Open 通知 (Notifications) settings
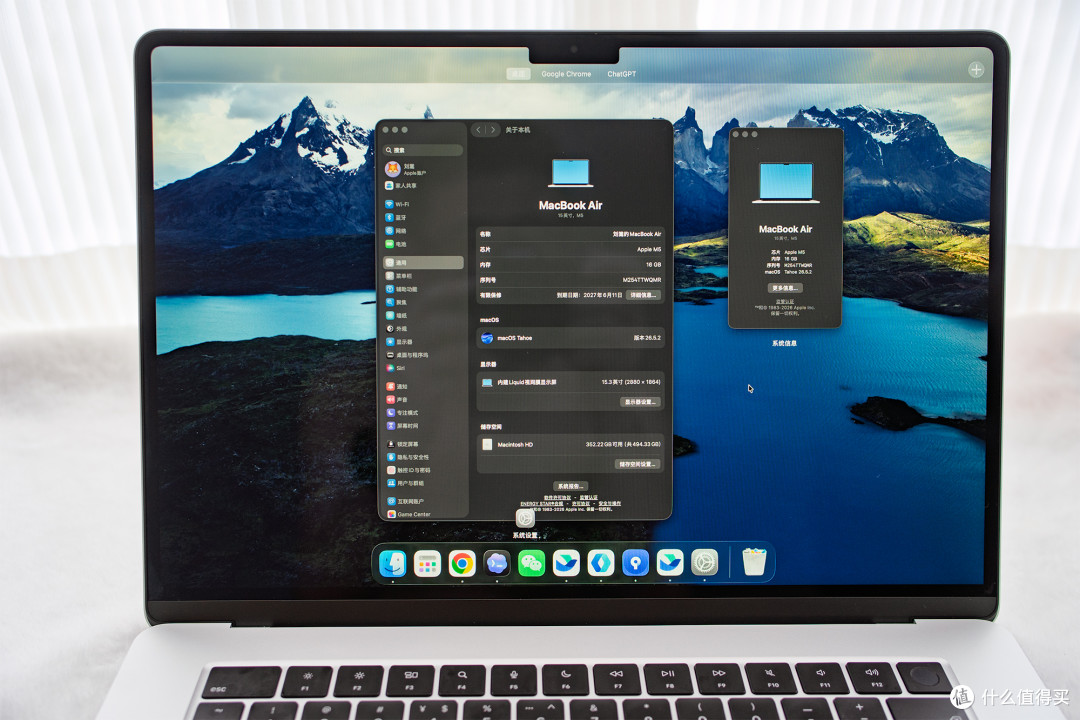 397,387
